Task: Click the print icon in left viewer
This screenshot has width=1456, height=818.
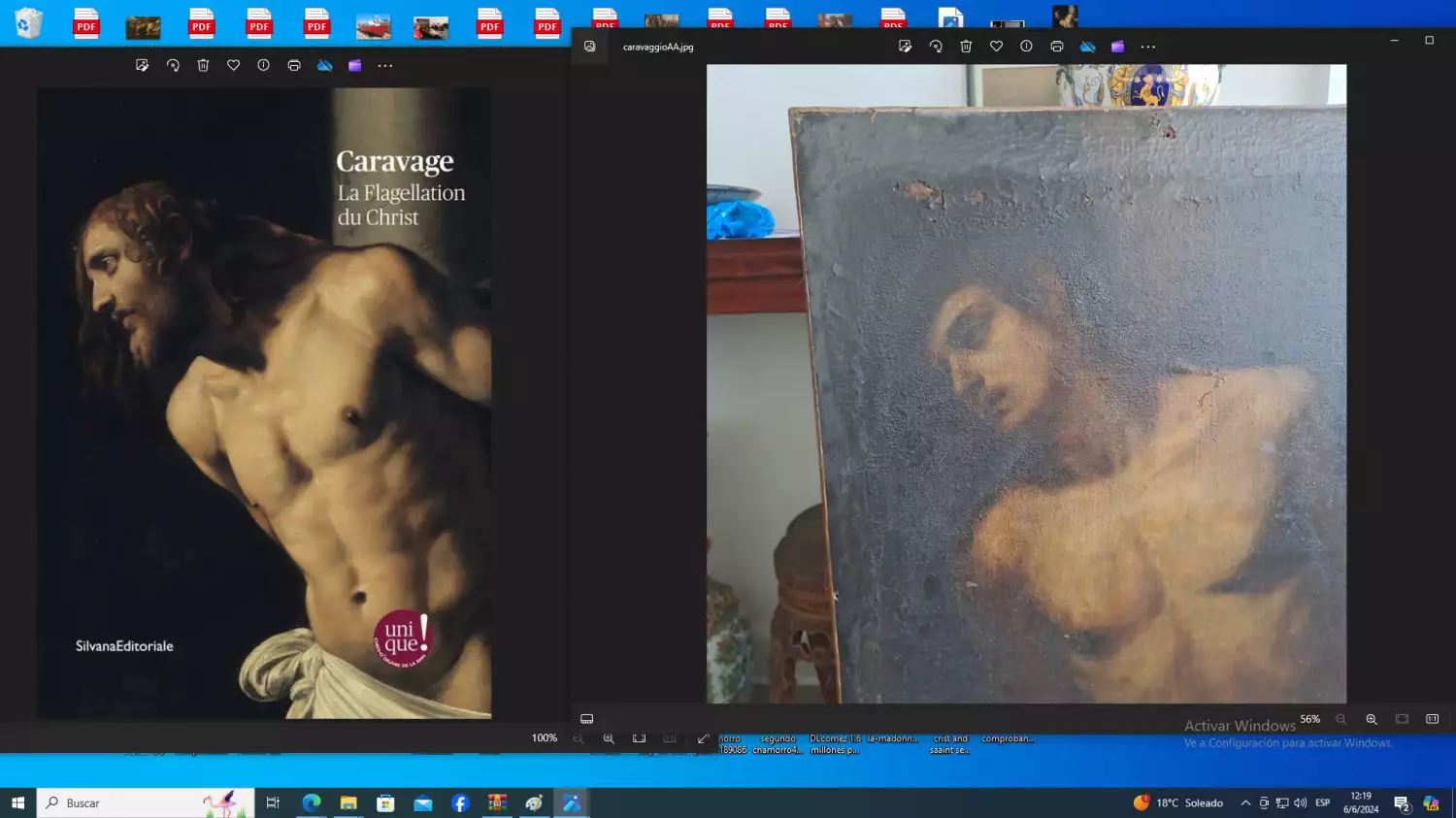Action: click(x=294, y=66)
